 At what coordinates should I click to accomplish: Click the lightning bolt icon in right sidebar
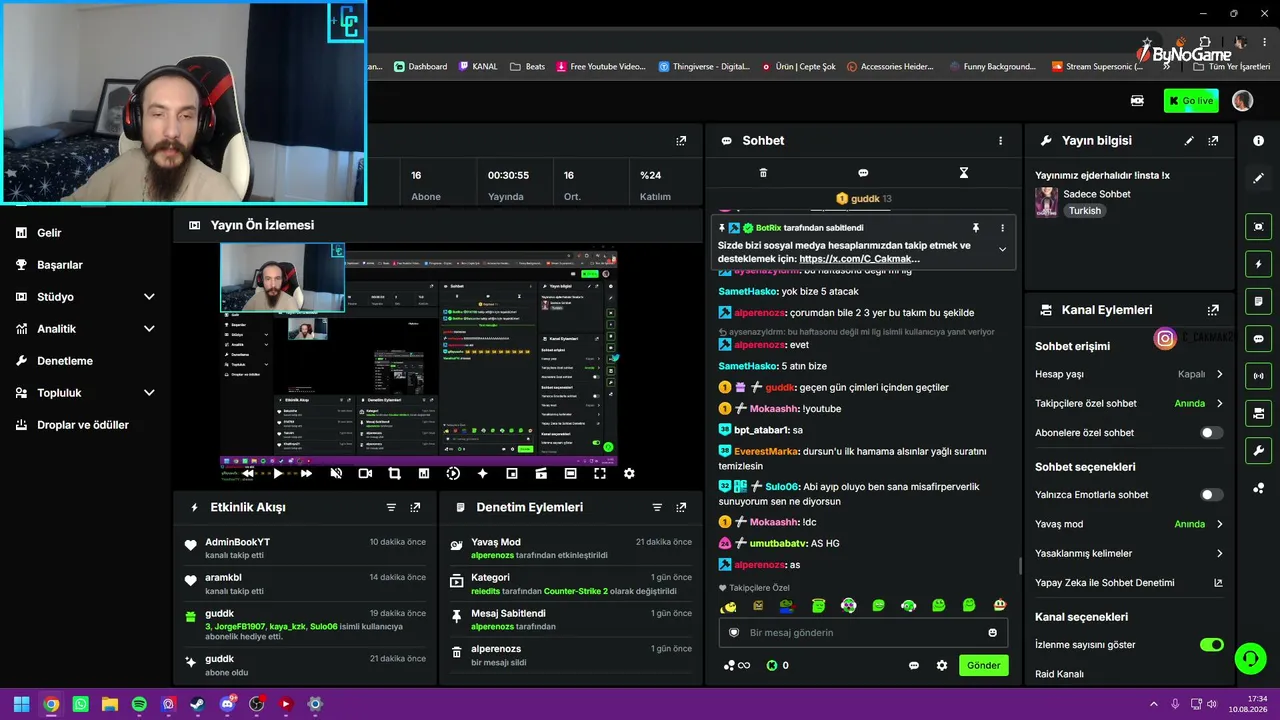[1258, 264]
